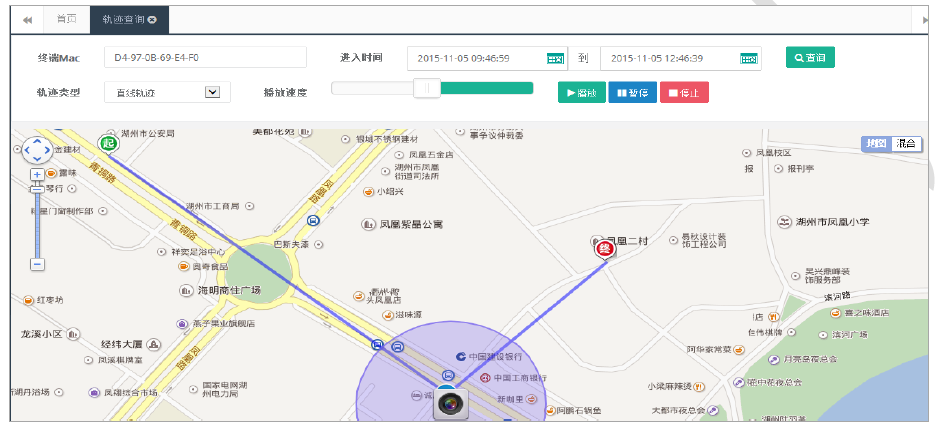Zoom in with the map plus button
Viewport: 939px width, 422px height.
tap(37, 175)
